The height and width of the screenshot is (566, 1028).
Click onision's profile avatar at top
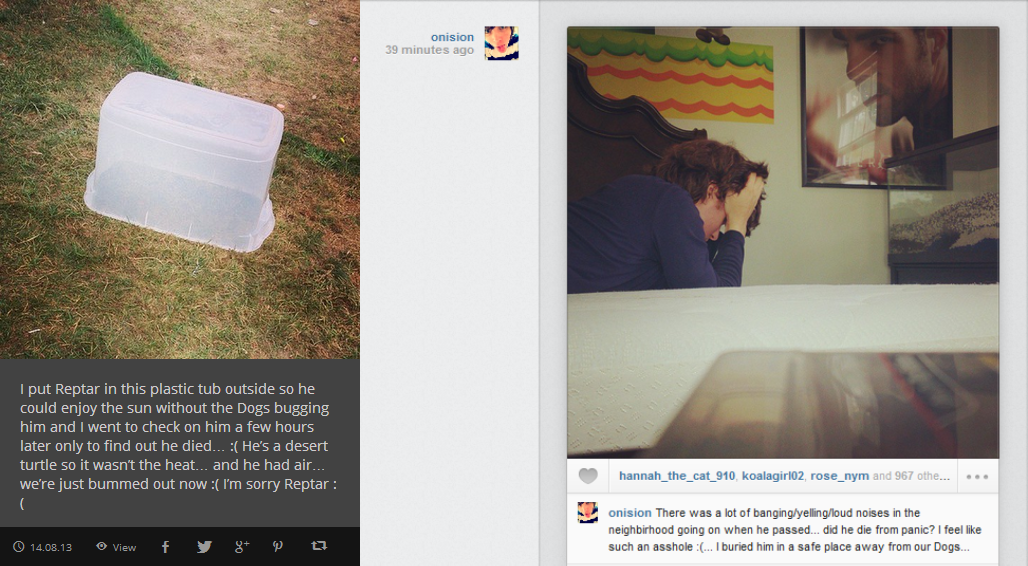tap(502, 43)
